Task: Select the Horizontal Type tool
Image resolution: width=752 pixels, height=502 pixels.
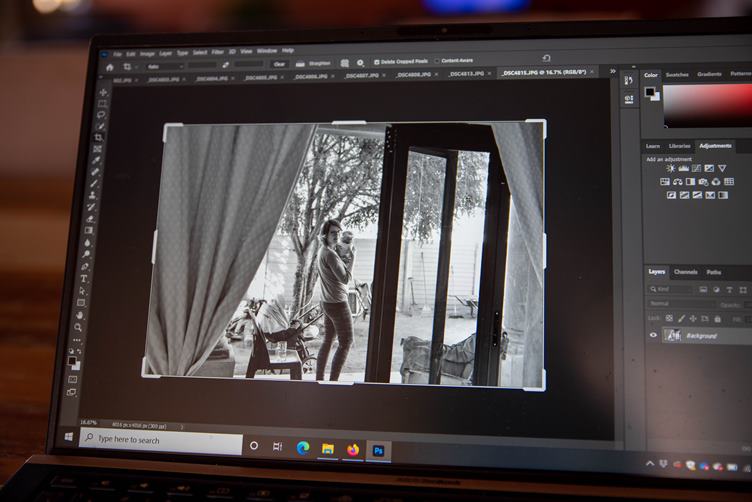Action: coord(84,279)
